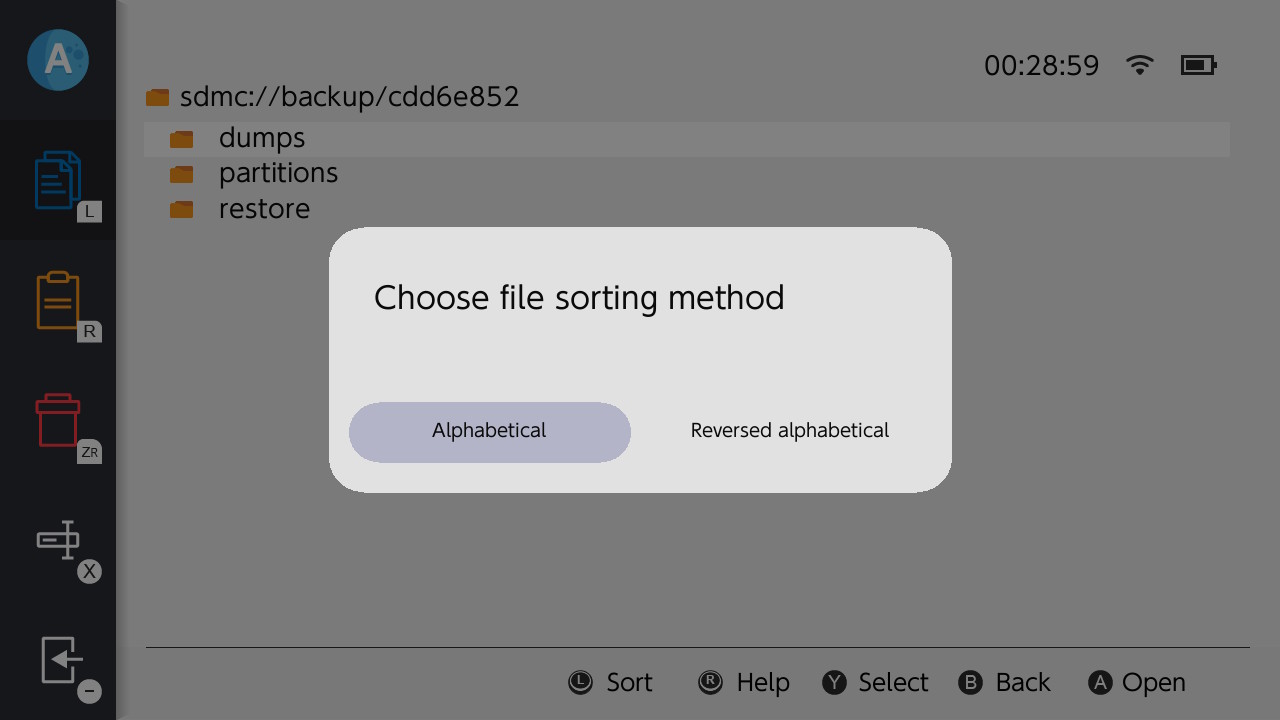Image resolution: width=1280 pixels, height=720 pixels.
Task: Click the sdmc://backup/cdd6e852 path label
Action: [349, 97]
